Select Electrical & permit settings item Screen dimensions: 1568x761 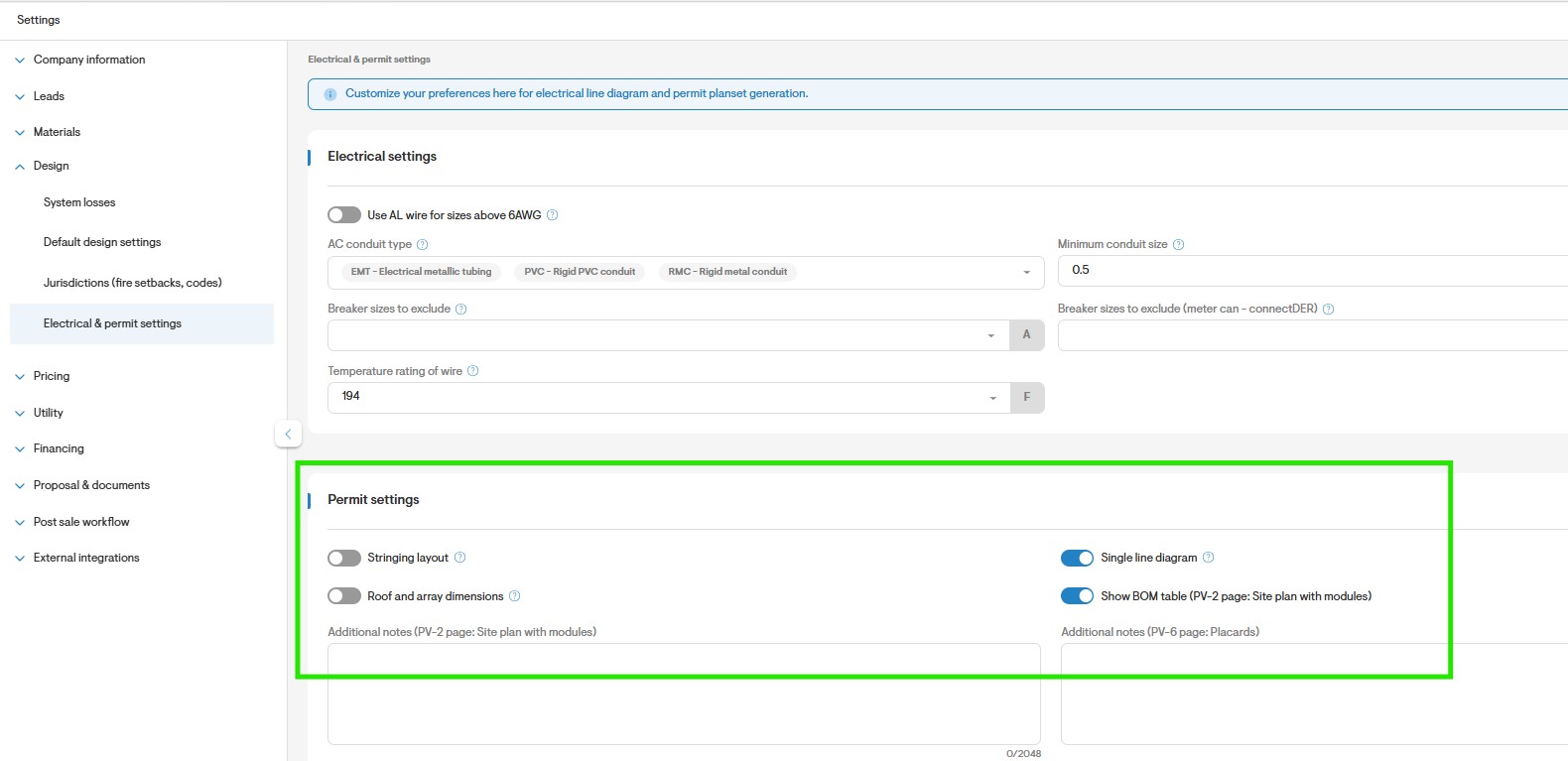point(142,323)
